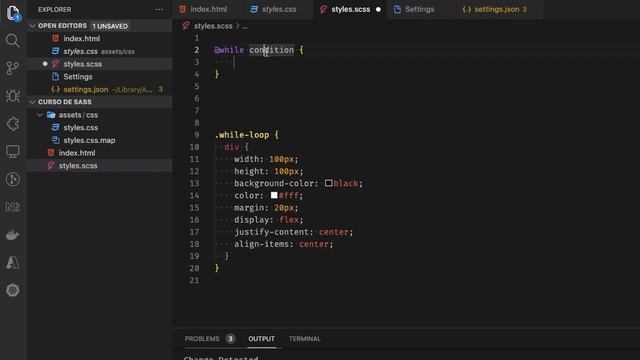
Task: Open the Explorer view in activity bar
Action: pos(13,13)
